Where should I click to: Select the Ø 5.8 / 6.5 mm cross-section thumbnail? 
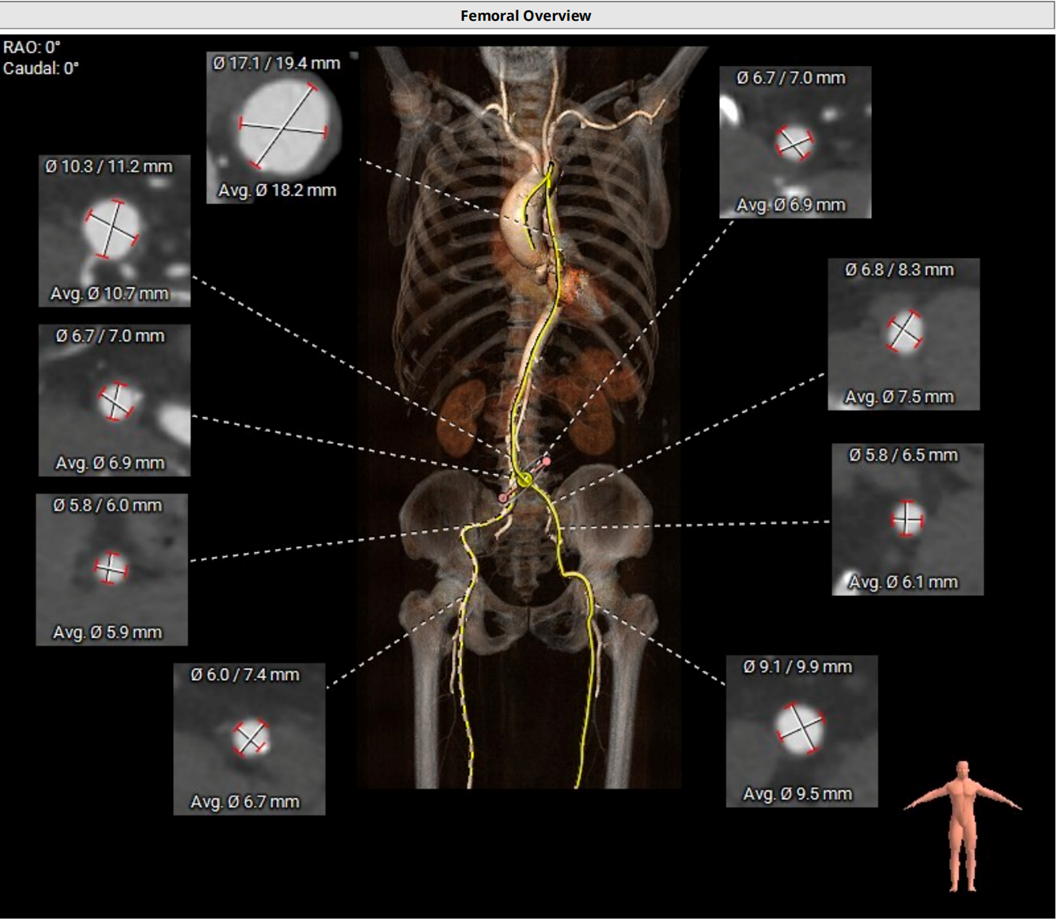[907, 518]
